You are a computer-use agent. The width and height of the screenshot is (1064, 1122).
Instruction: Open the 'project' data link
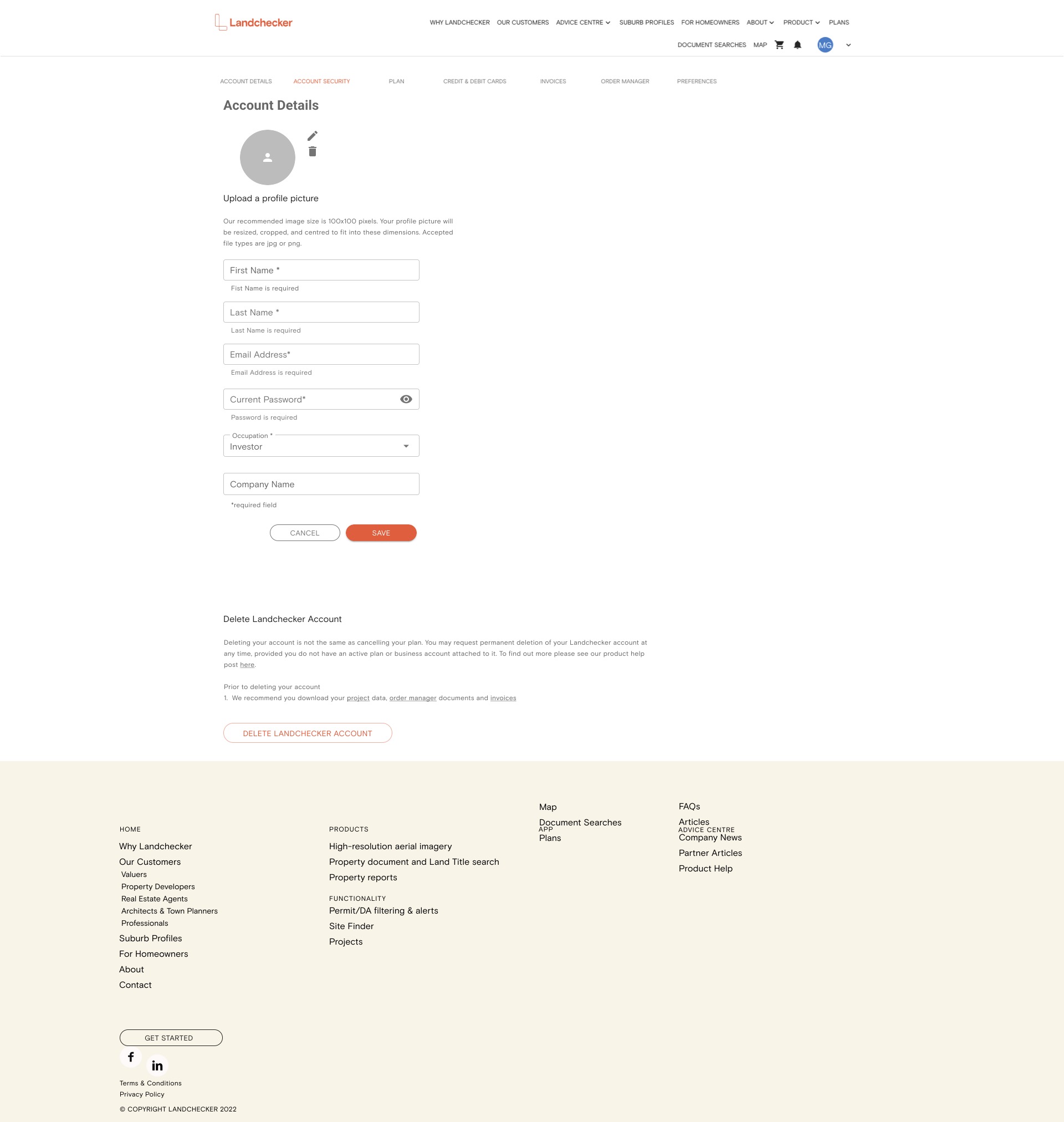click(x=358, y=698)
